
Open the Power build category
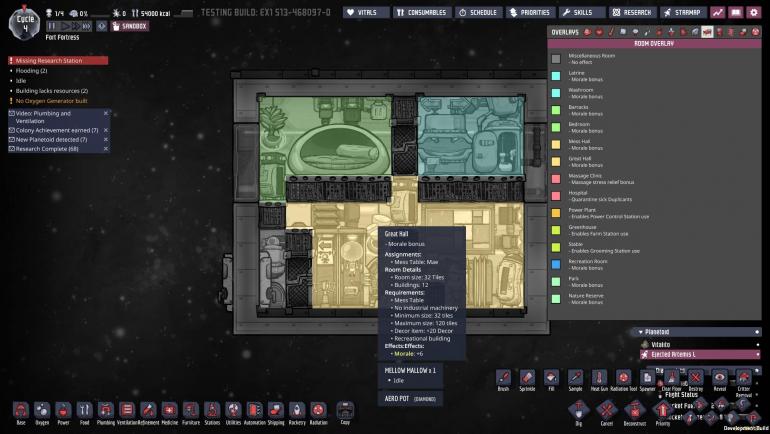[x=63, y=412]
